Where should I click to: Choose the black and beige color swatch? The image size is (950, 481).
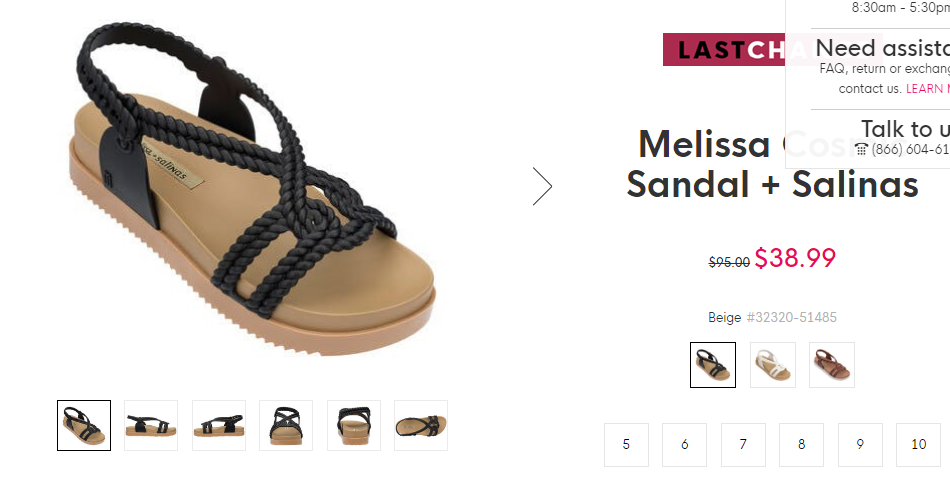713,365
